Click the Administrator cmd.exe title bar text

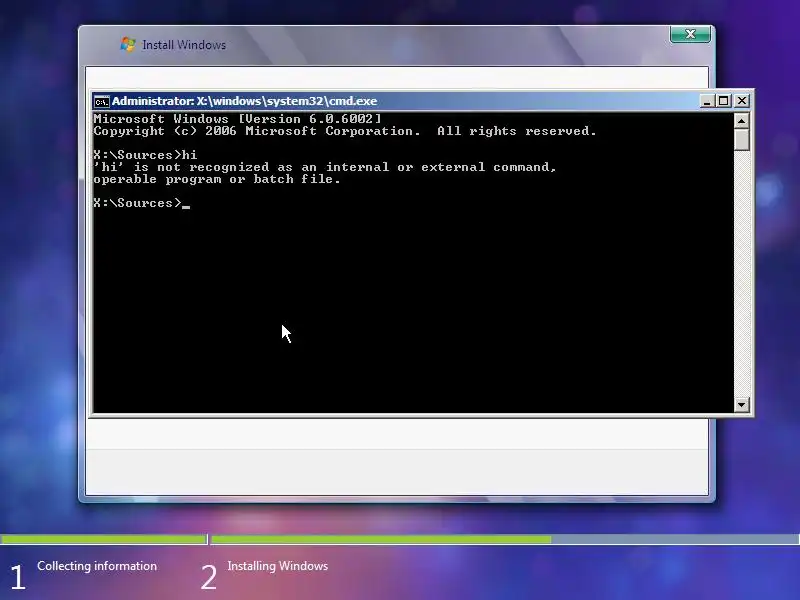coord(244,101)
